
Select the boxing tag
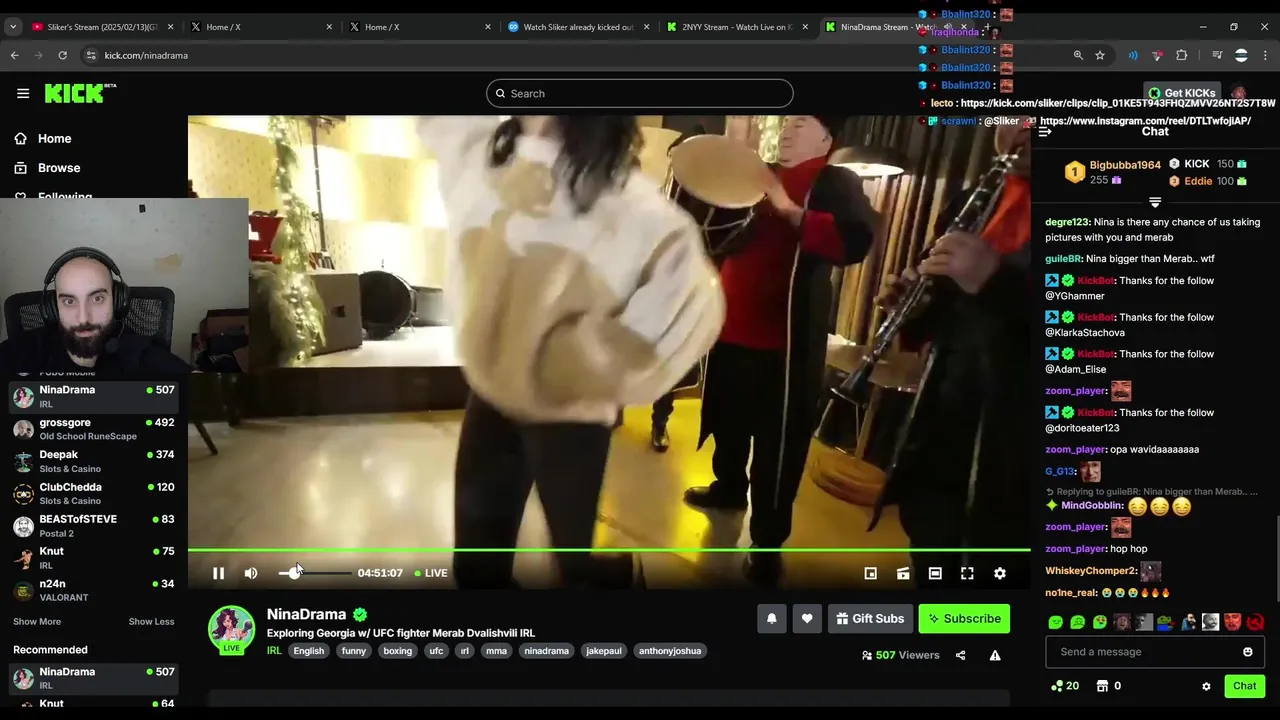[x=398, y=651]
